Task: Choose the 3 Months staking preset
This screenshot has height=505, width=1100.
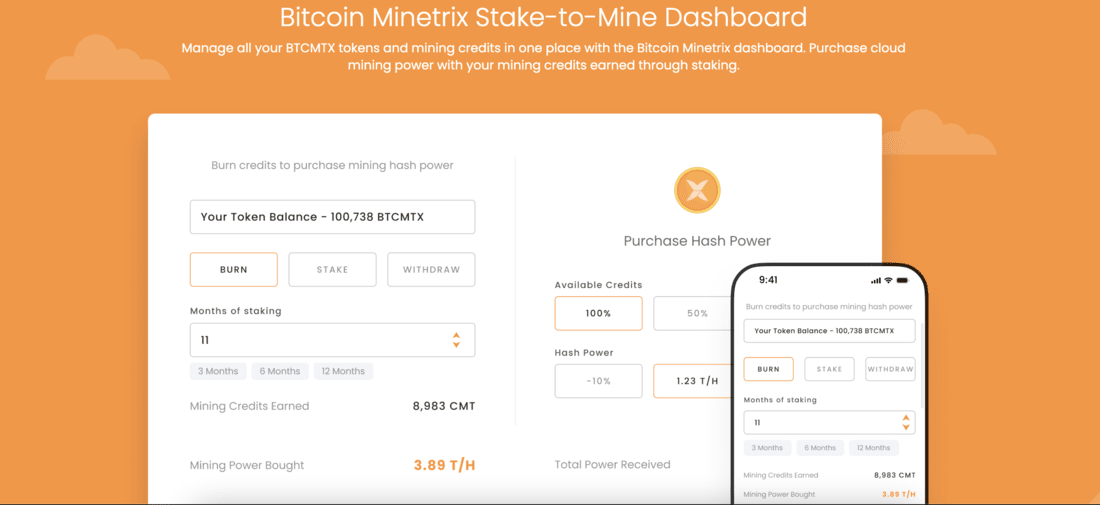Action: click(x=218, y=371)
